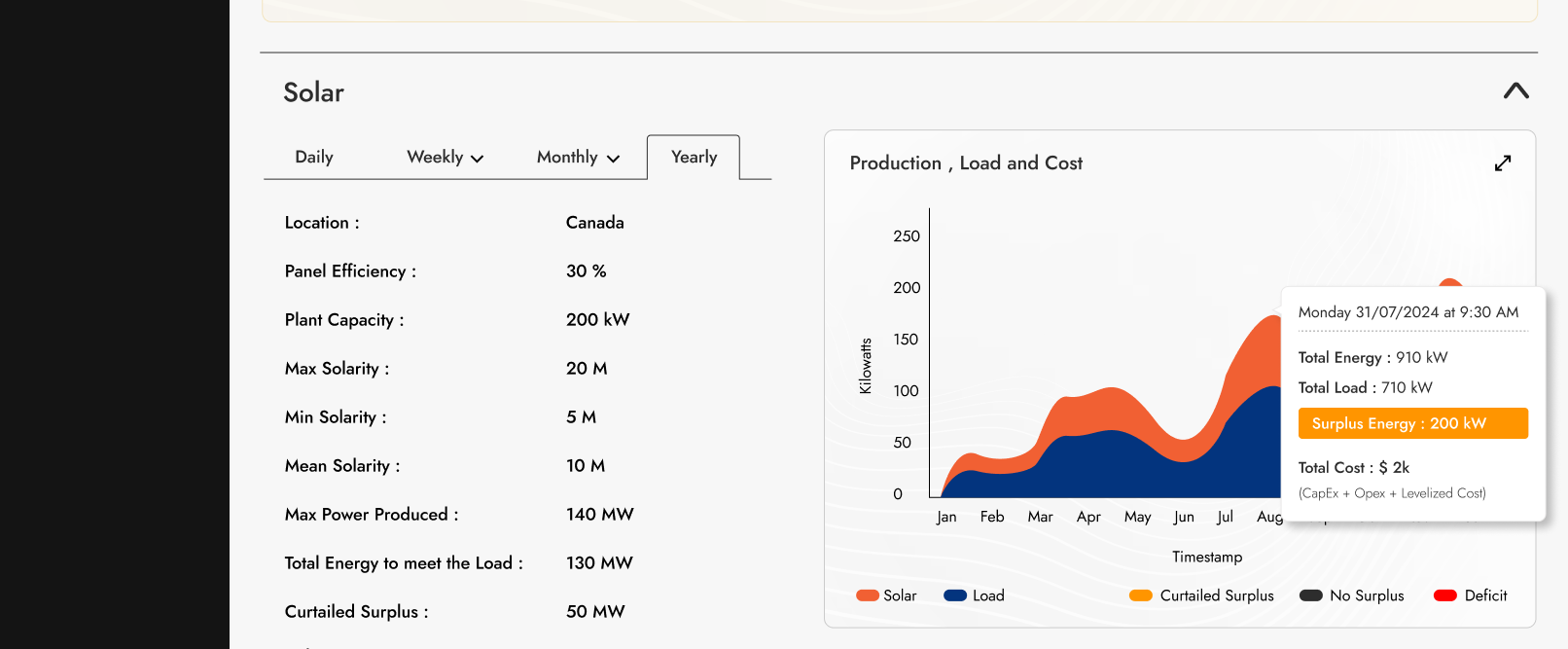Click the blue Load legend swatch icon
Viewport: 1568px width, 649px height.
(x=954, y=595)
